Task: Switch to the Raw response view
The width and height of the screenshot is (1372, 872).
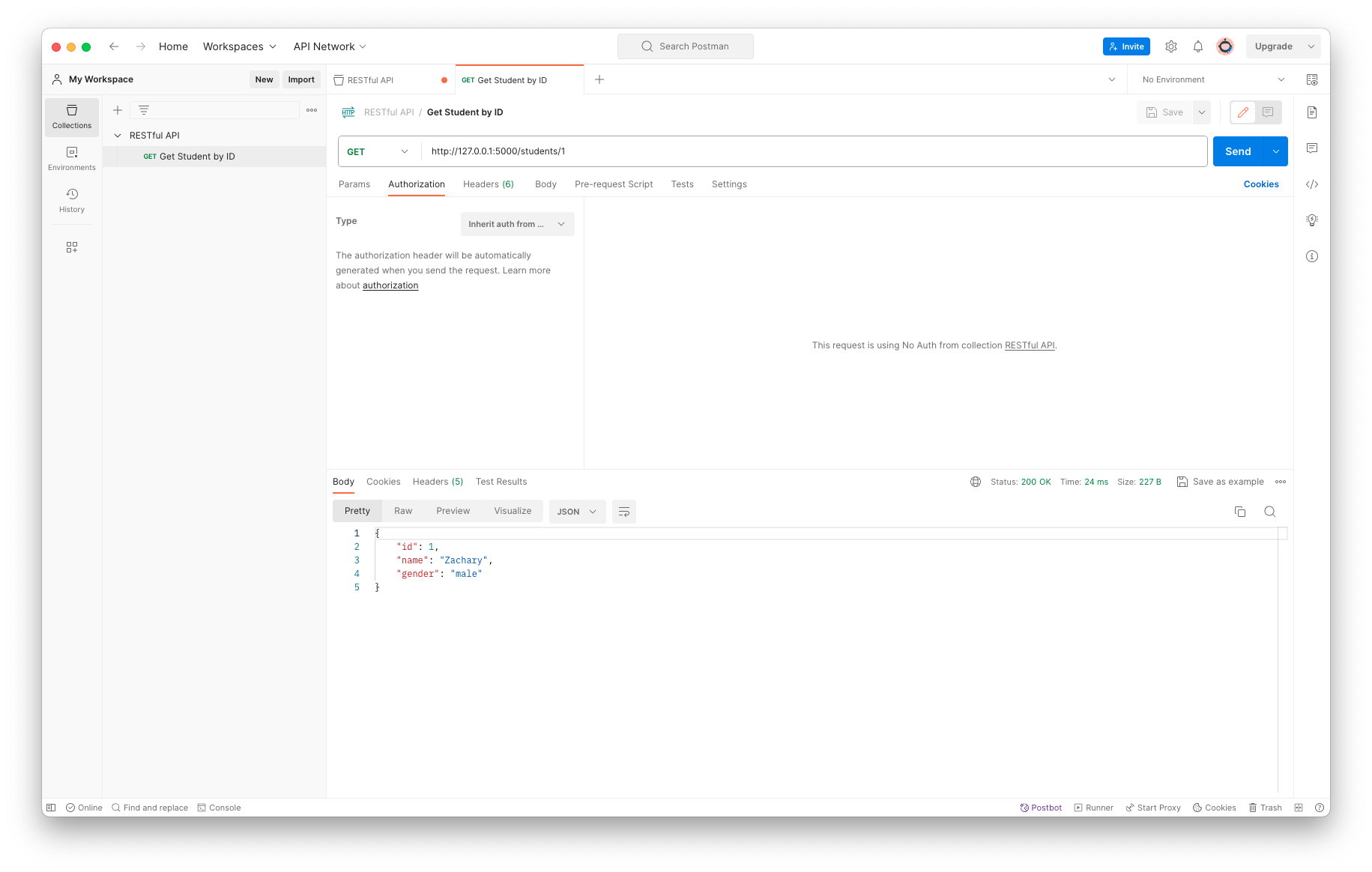Action: coord(403,511)
